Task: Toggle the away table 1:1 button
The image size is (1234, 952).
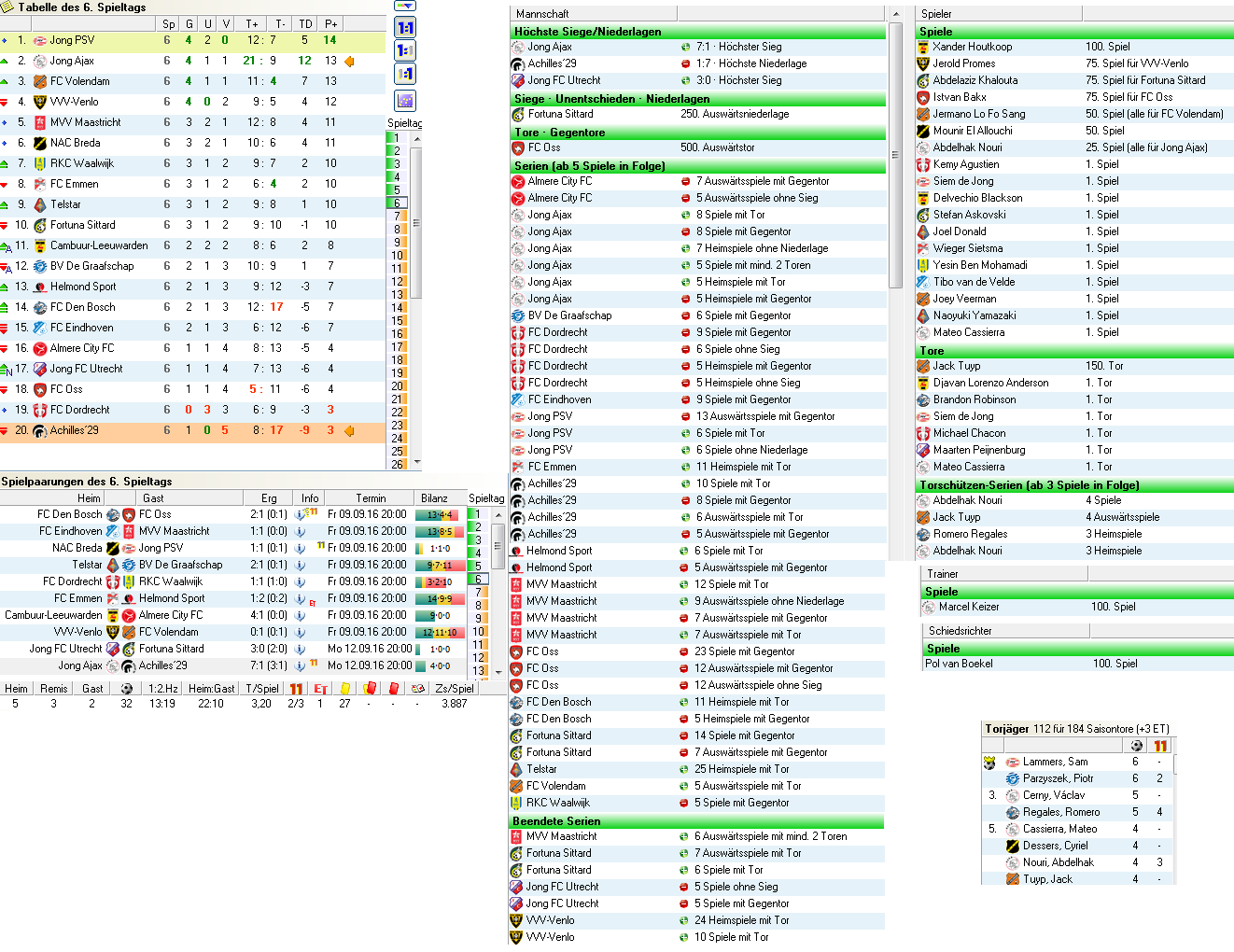Action: pyautogui.click(x=405, y=74)
